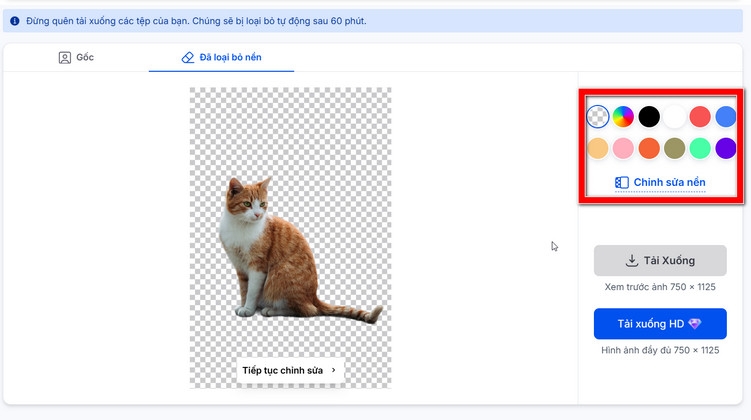
Task: Open the rainbow custom color picker
Action: tap(623, 116)
